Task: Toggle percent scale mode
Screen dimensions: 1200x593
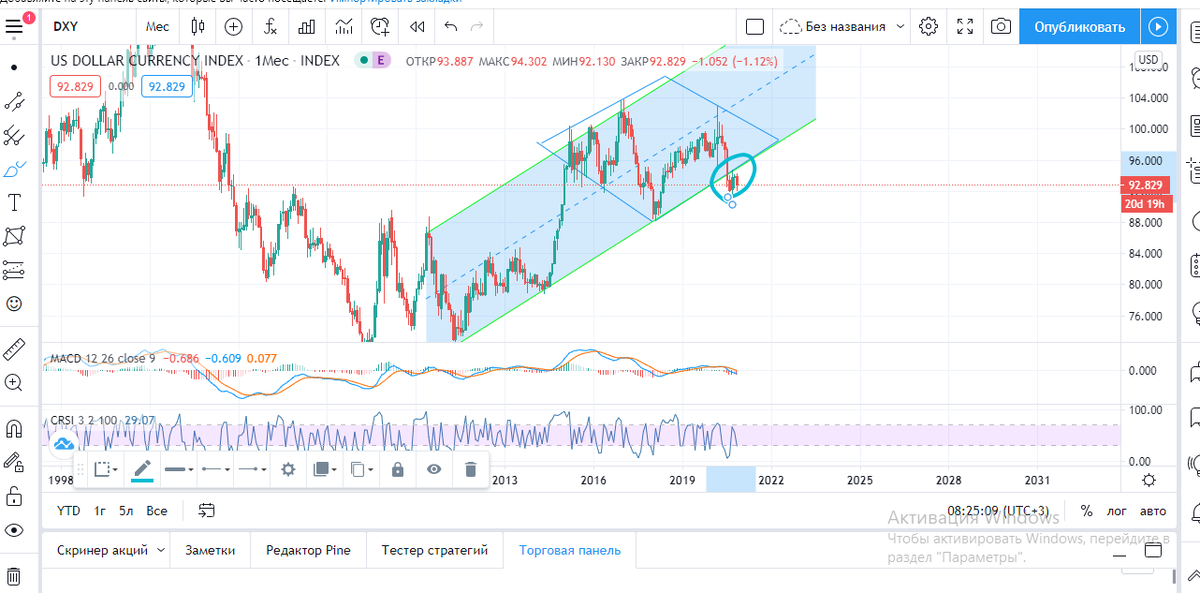Action: [1086, 511]
